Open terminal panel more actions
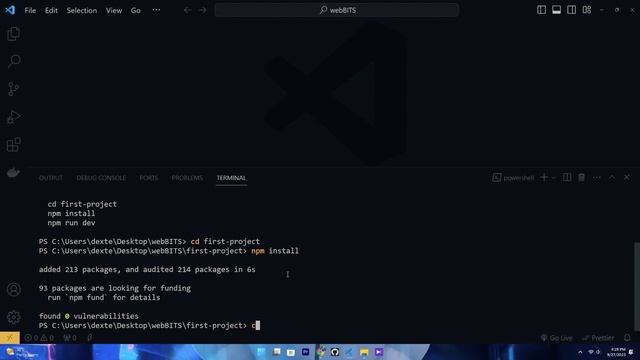This screenshot has height=360, width=640. click(597, 178)
